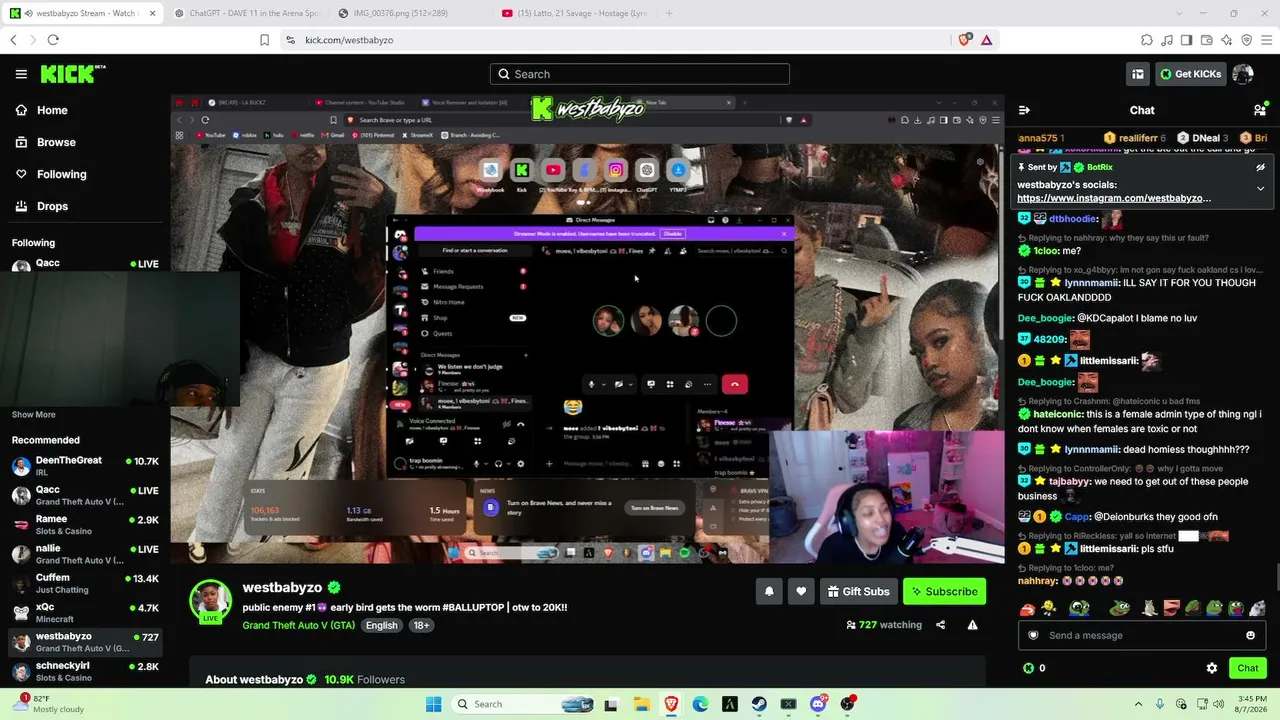Screen dimensions: 1280x720
Task: Click the Get KICKs button
Action: click(x=1190, y=74)
